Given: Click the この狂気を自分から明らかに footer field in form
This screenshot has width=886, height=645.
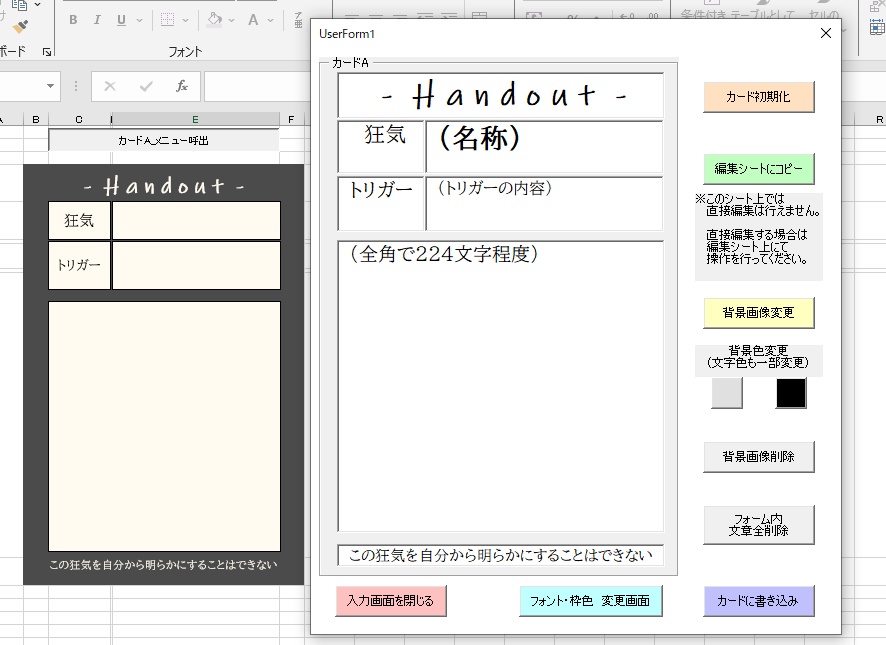Looking at the screenshot, I should (x=501, y=555).
